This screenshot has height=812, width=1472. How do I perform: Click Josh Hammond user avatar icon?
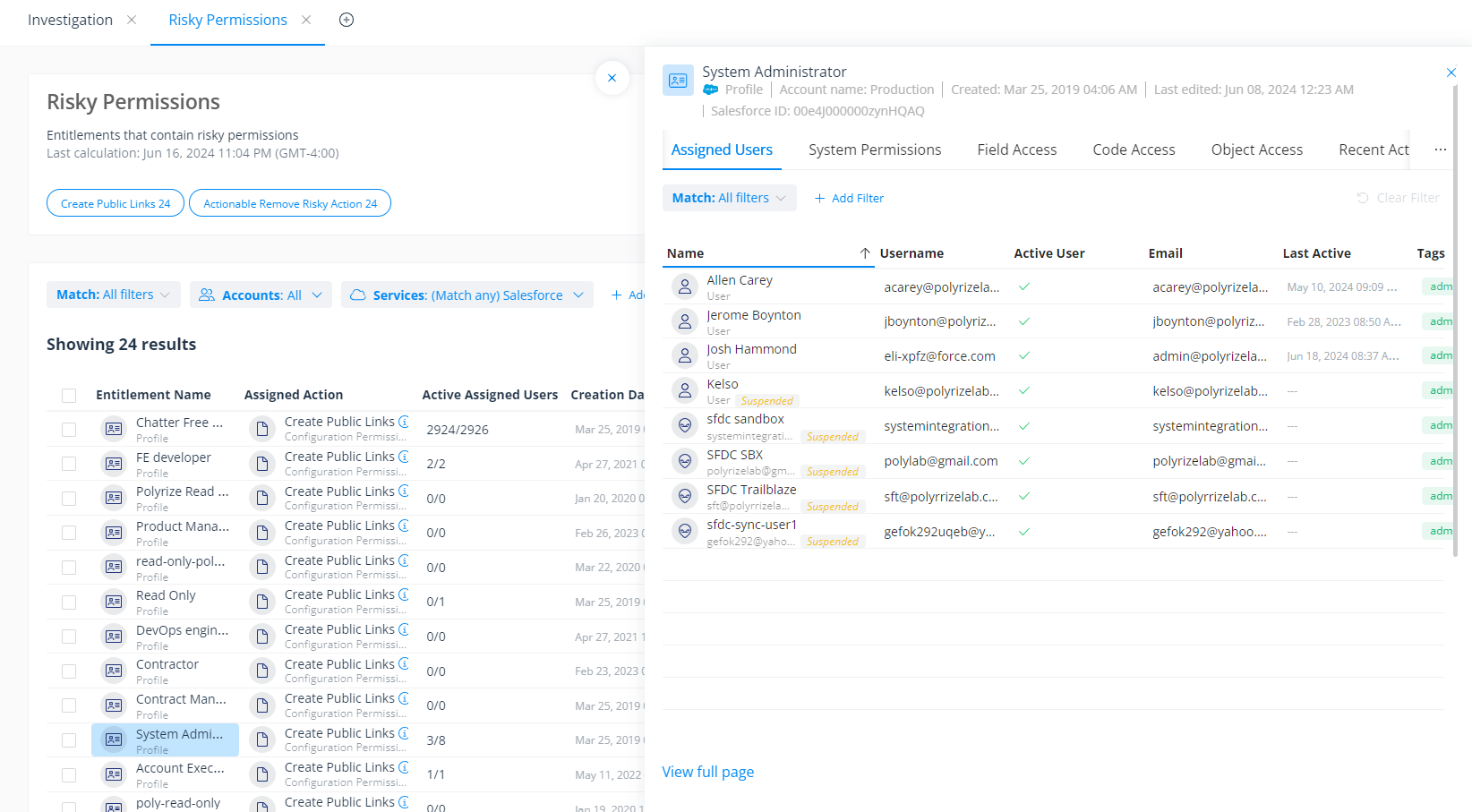[x=685, y=355]
